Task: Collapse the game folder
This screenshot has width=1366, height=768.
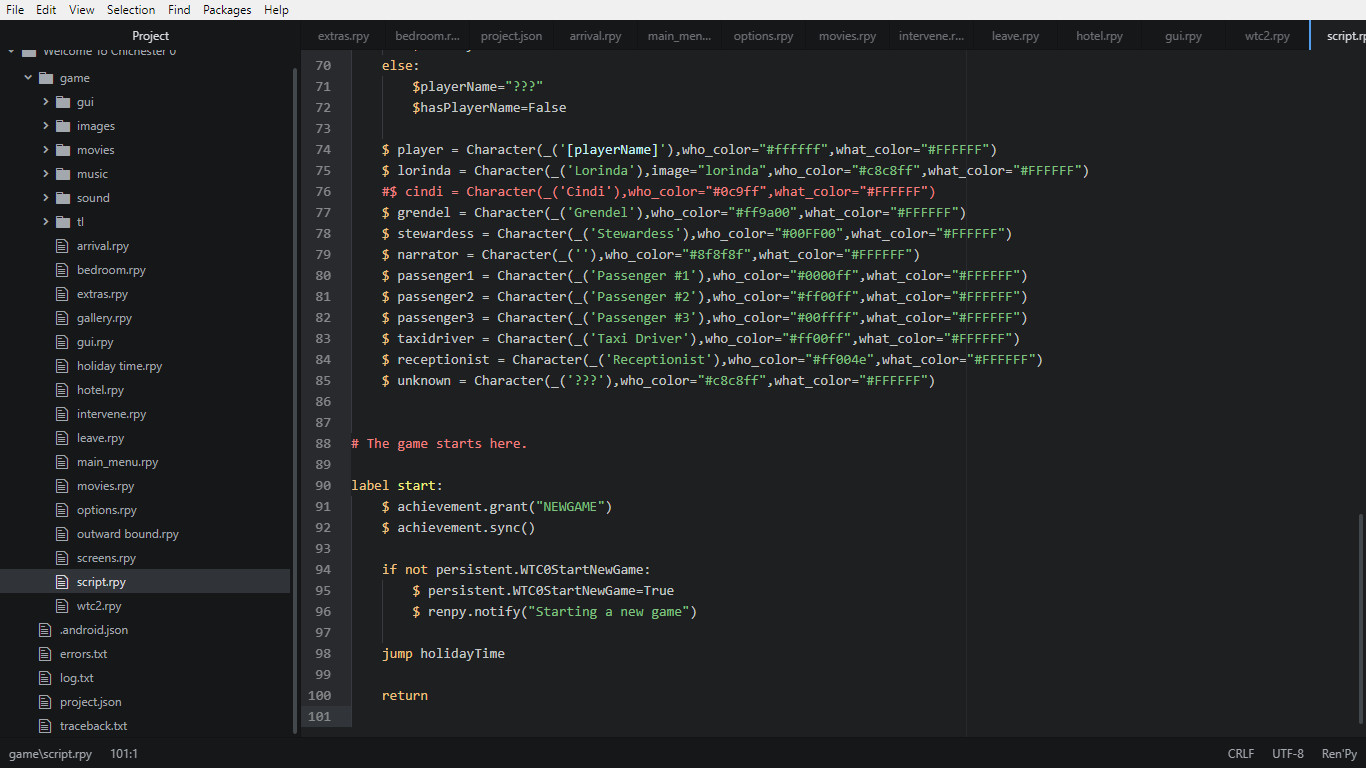Action: click(27, 77)
